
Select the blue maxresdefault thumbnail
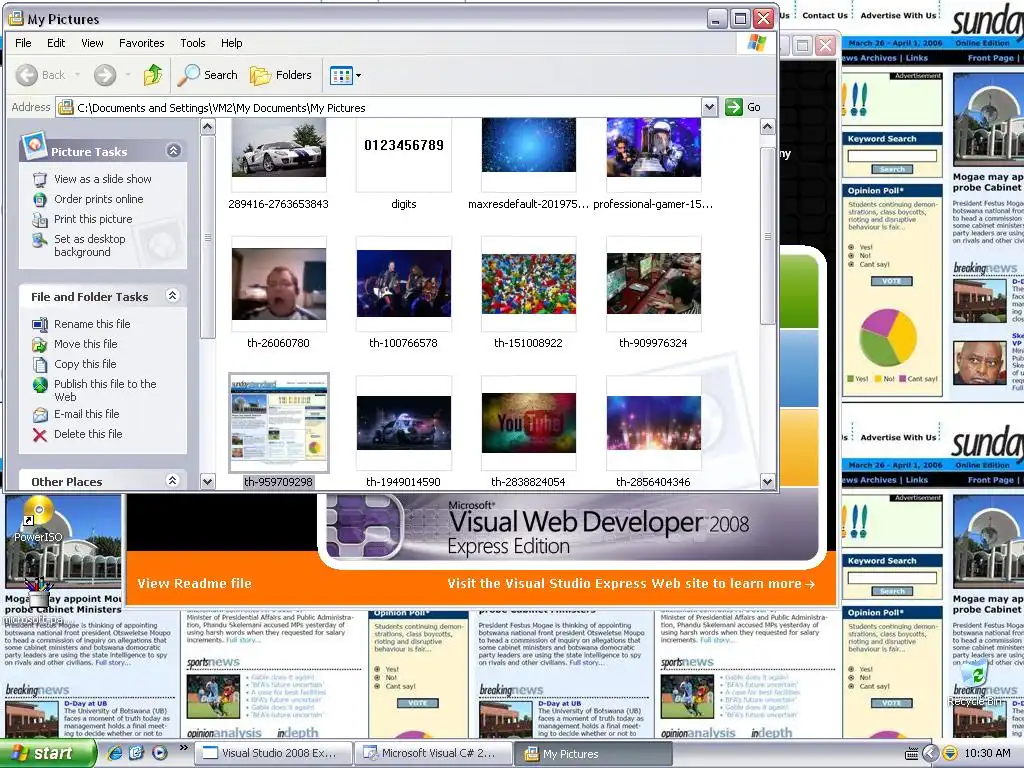pos(528,146)
